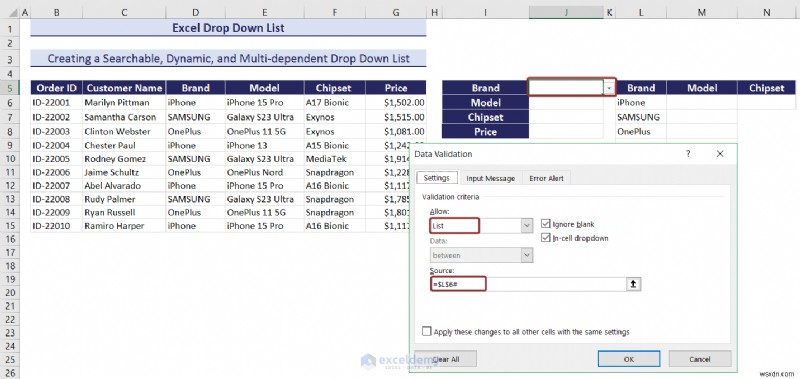
Task: Click the Clear All button
Action: point(445,359)
